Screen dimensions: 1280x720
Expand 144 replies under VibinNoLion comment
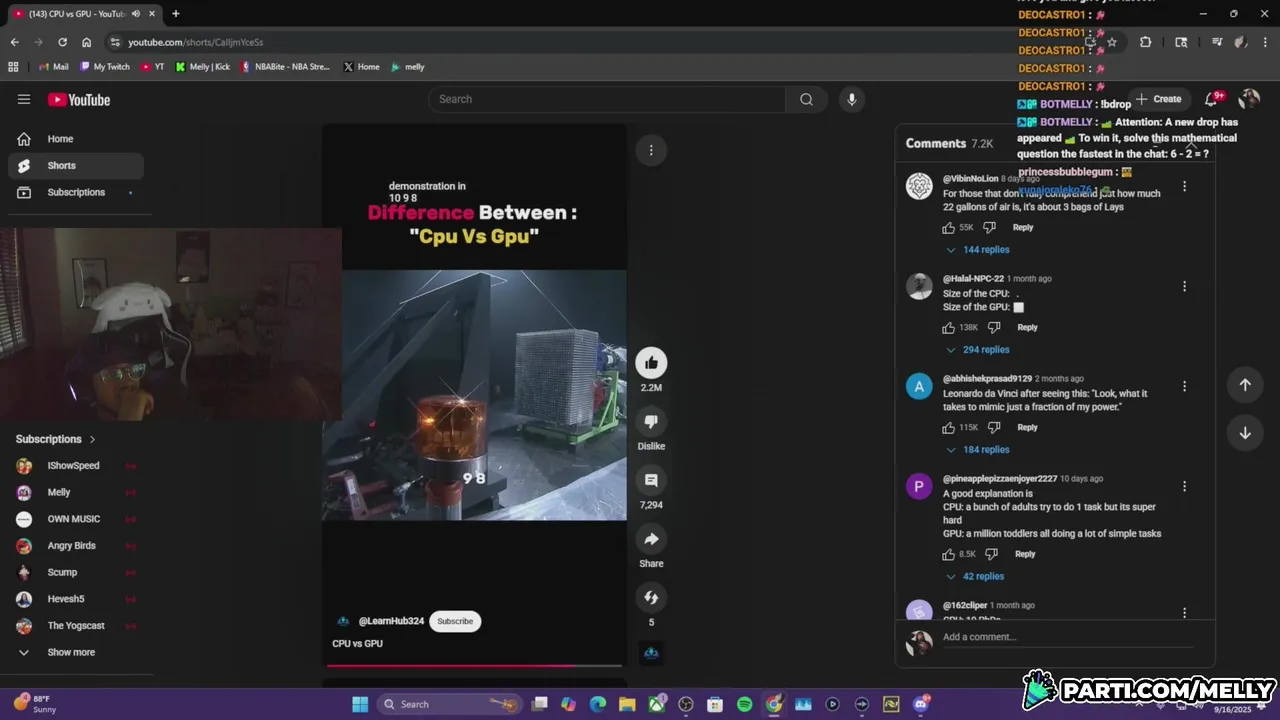pyautogui.click(x=977, y=250)
